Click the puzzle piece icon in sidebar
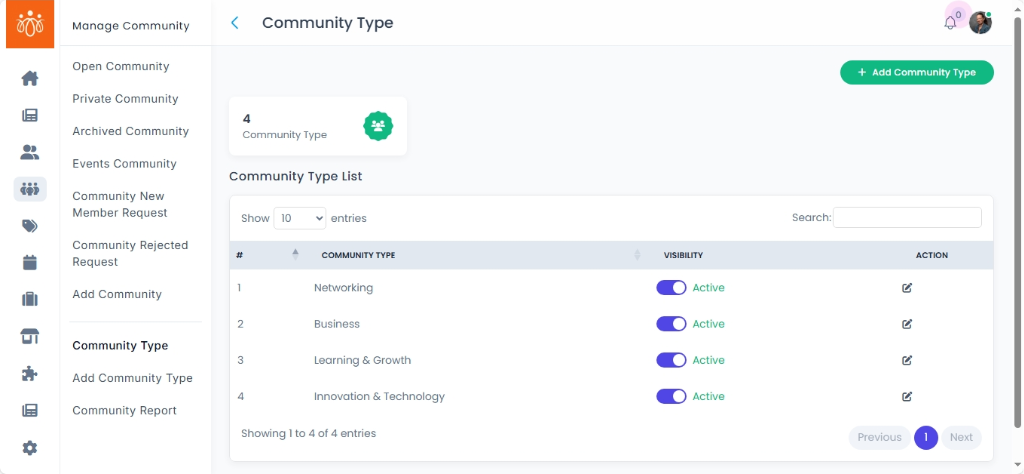Viewport: 1024px width, 474px height. click(x=30, y=374)
